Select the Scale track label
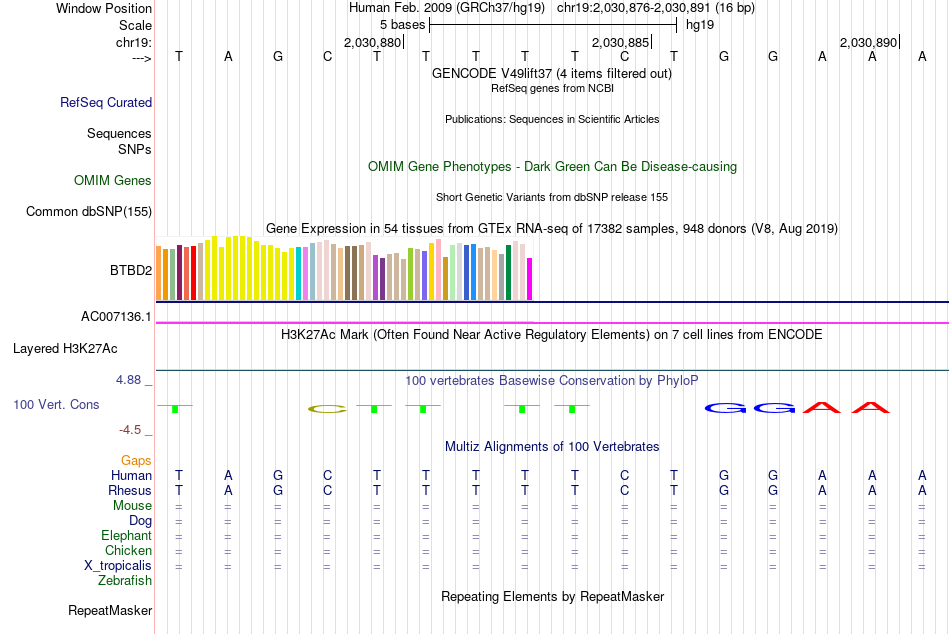Screen dimensions: 950x634 135,25
